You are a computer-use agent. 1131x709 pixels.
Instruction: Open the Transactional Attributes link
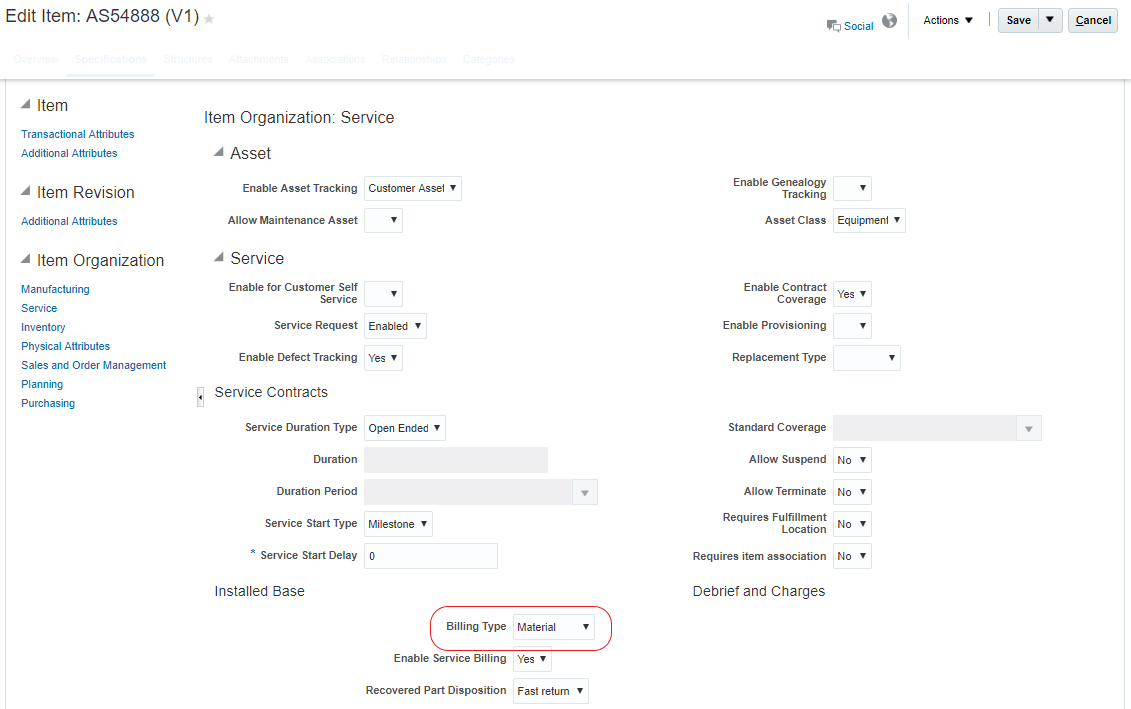coord(78,134)
